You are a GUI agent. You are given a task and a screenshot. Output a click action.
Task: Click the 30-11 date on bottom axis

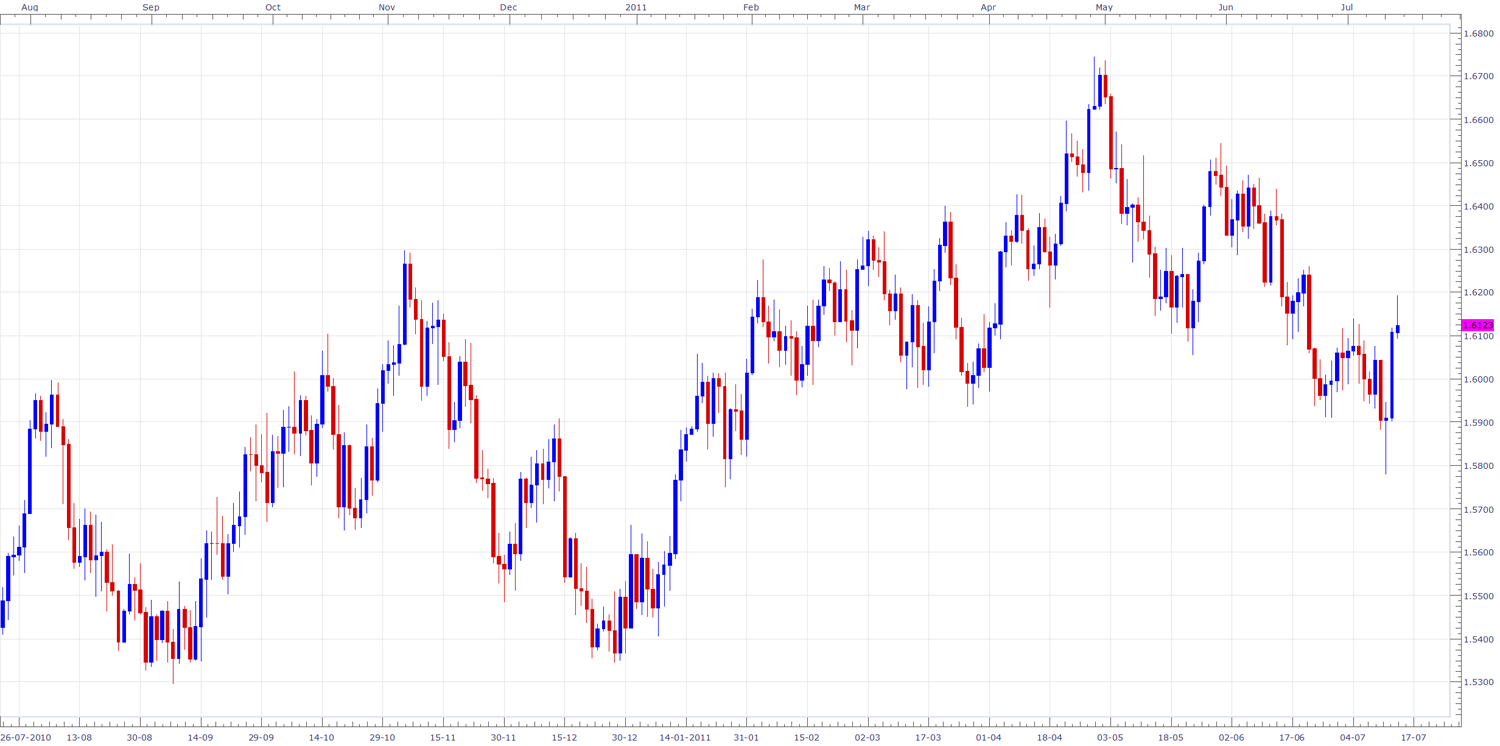pos(504,738)
